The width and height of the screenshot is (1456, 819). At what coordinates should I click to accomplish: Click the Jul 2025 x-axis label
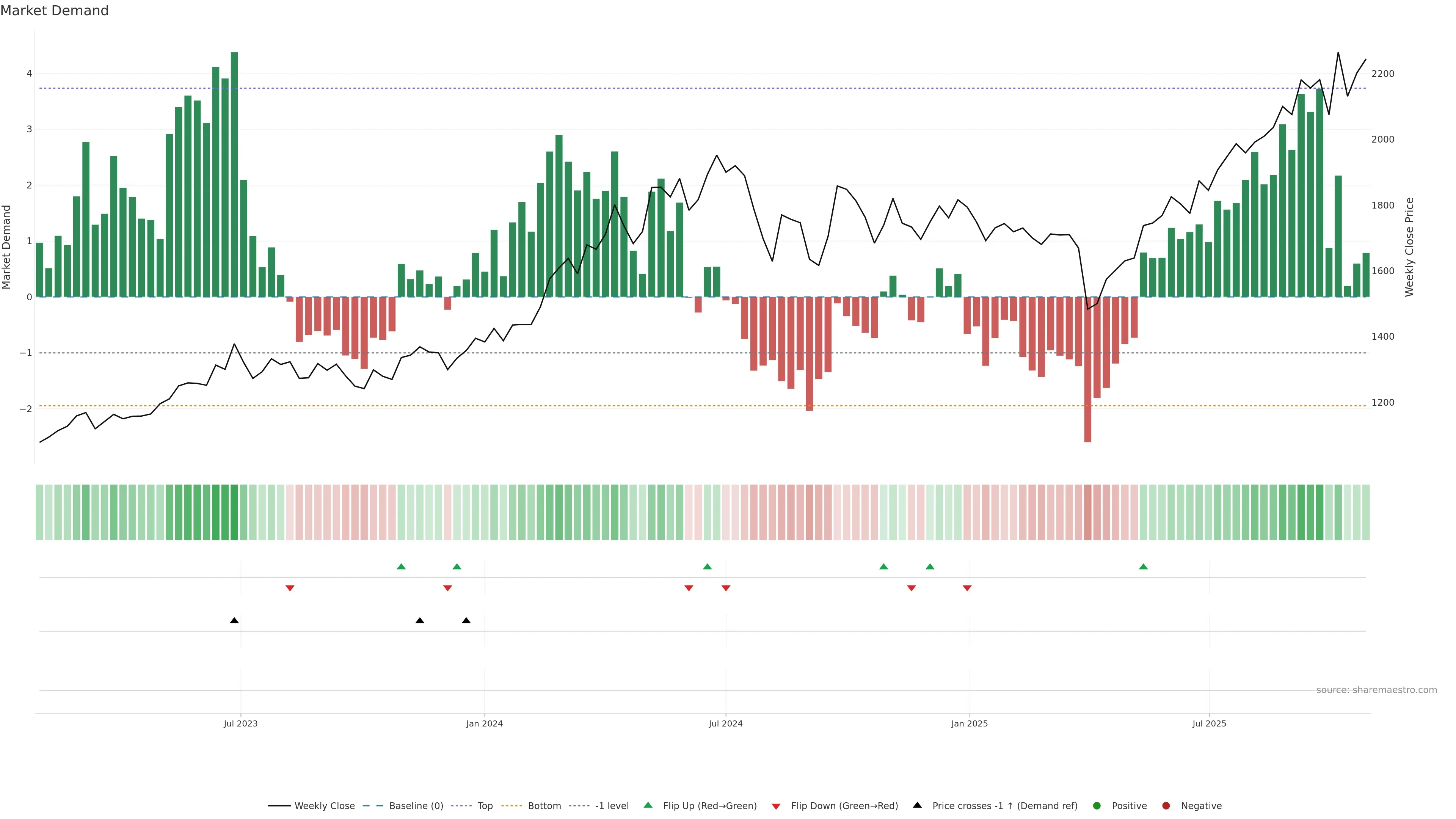tap(1209, 723)
